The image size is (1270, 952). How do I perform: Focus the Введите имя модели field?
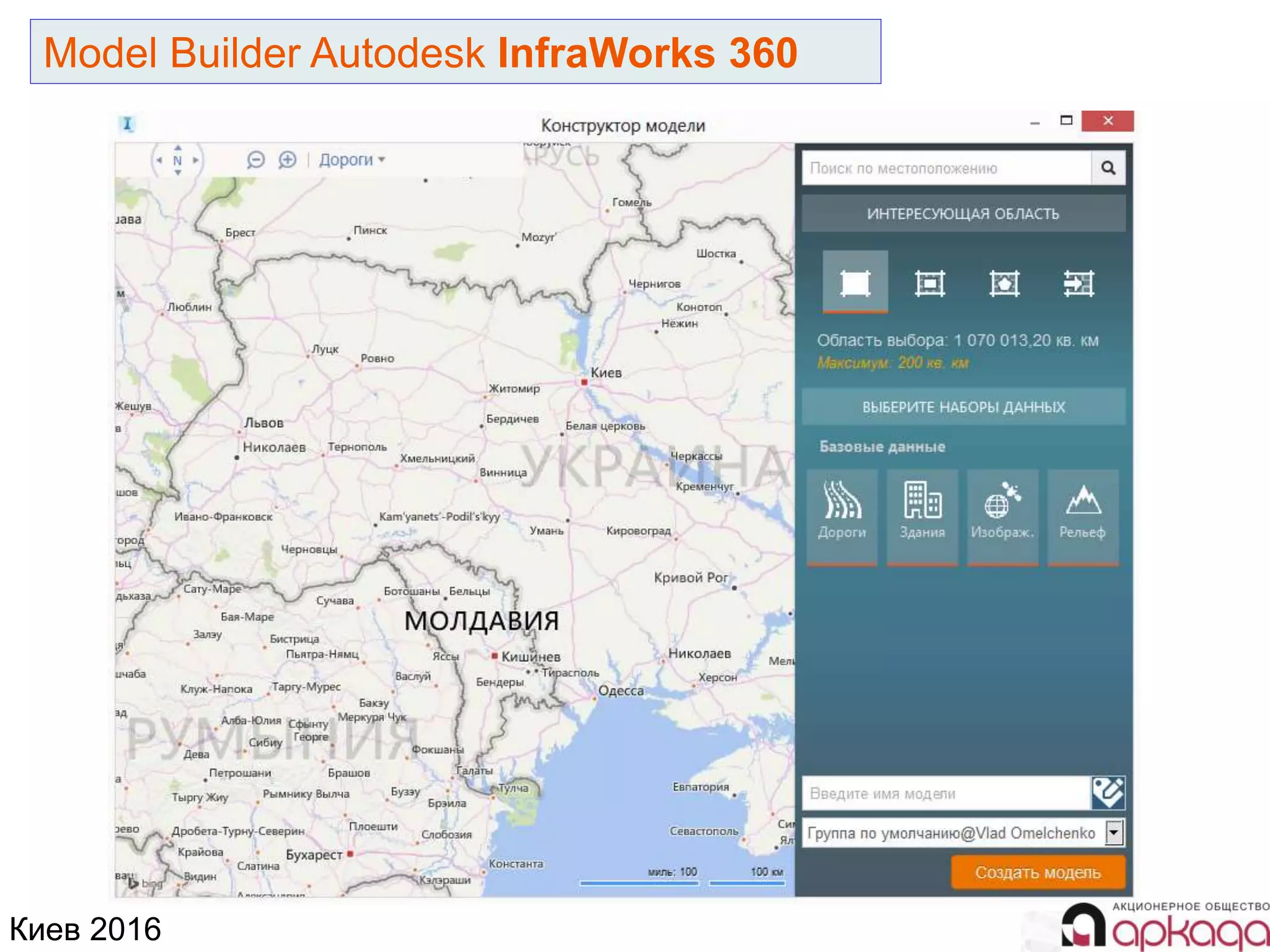946,793
